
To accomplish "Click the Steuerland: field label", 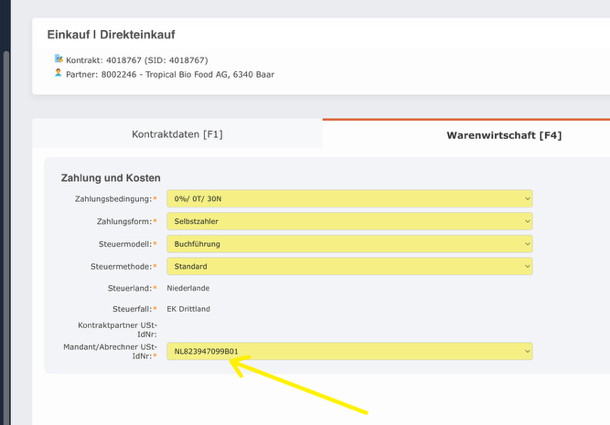I will point(130,288).
